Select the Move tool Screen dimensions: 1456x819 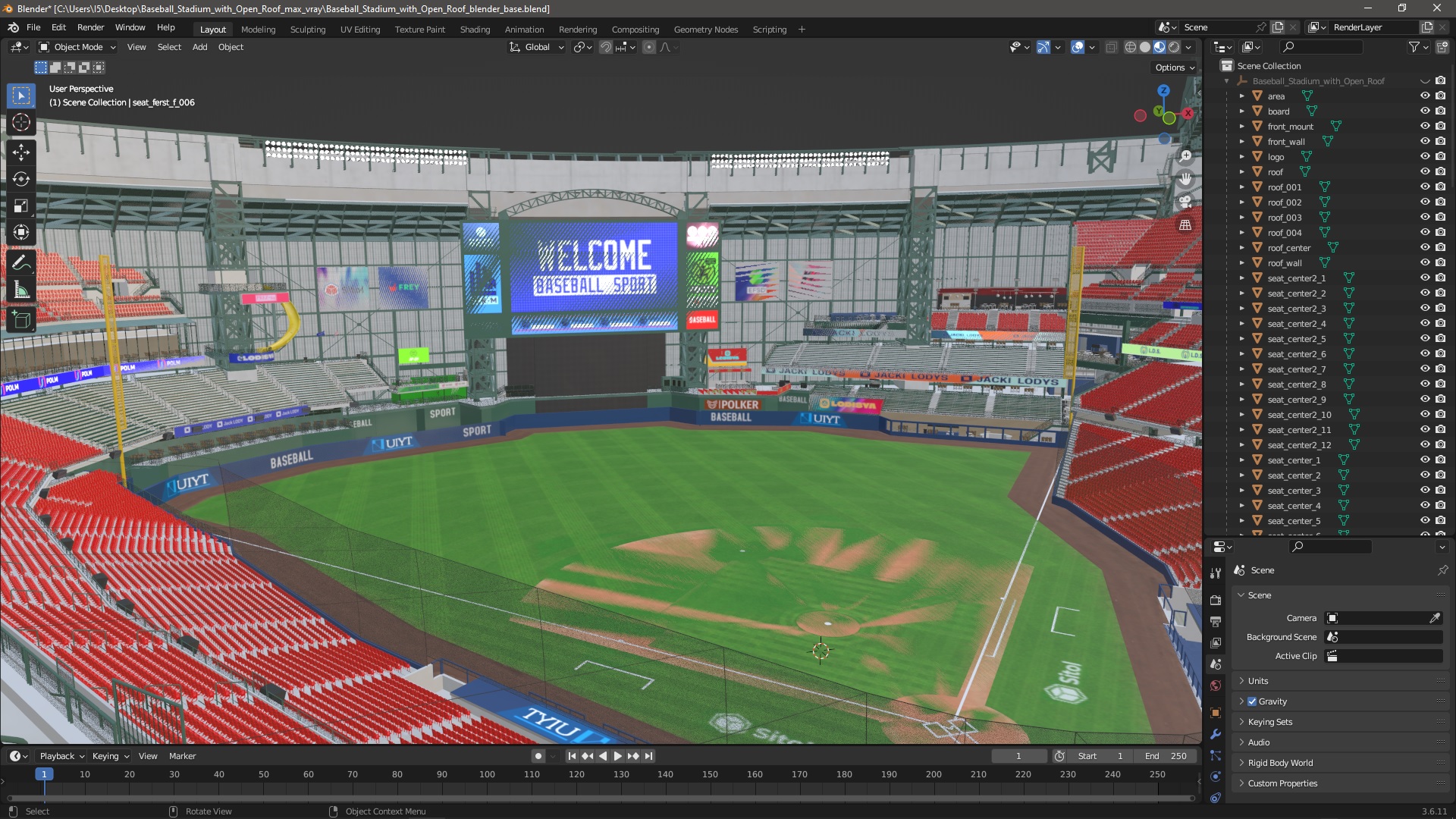[x=21, y=152]
